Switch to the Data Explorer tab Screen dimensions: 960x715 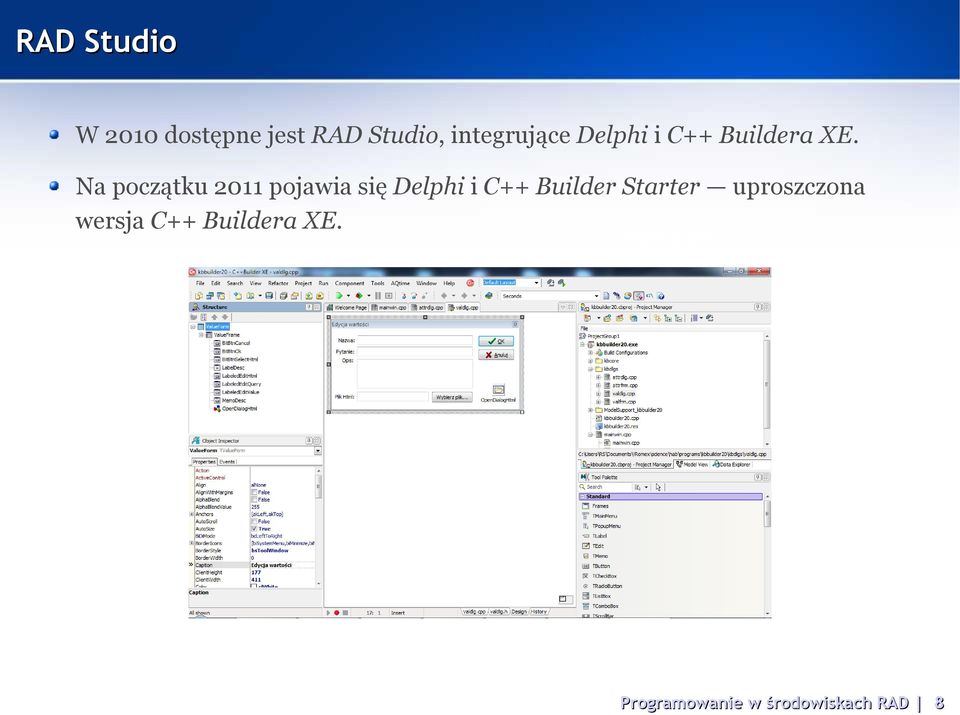(x=732, y=465)
